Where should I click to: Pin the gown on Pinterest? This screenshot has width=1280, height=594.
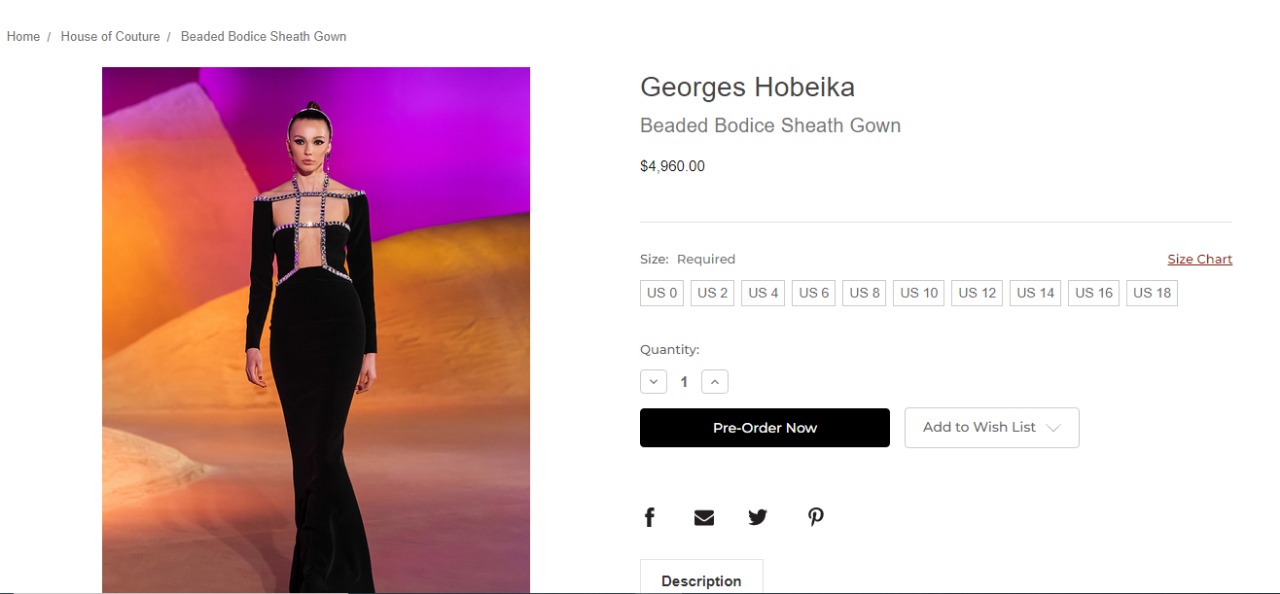click(816, 517)
